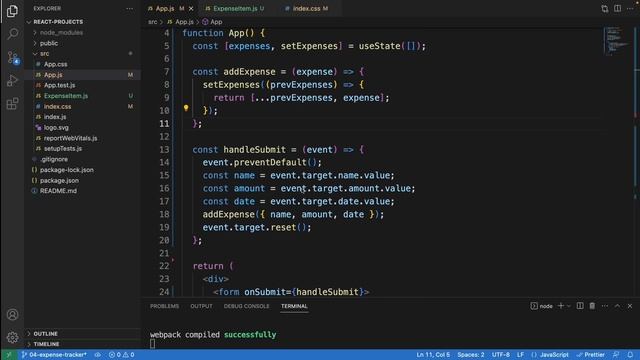This screenshot has height=360, width=640.
Task: Open the launch profile dropdown beside plus
Action: tap(568, 306)
